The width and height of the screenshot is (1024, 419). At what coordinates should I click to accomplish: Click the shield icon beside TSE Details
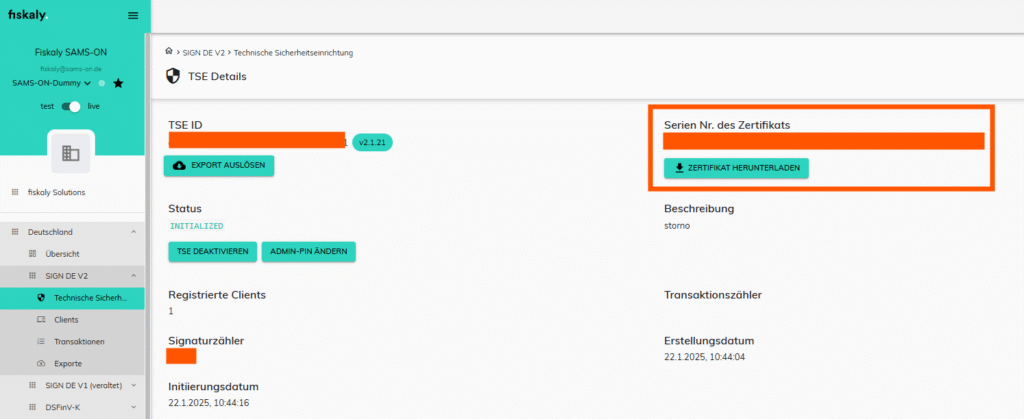(x=173, y=76)
